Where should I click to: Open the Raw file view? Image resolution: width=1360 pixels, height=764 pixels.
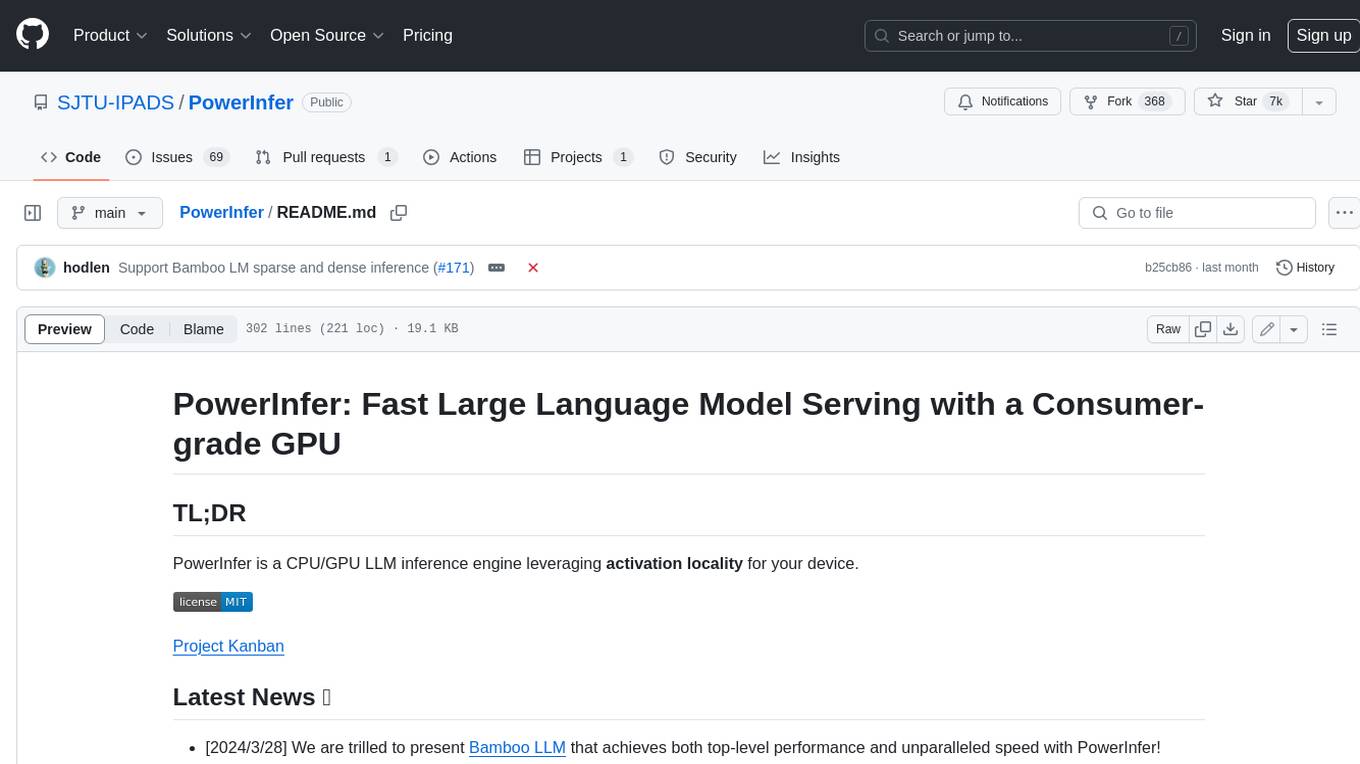1168,329
